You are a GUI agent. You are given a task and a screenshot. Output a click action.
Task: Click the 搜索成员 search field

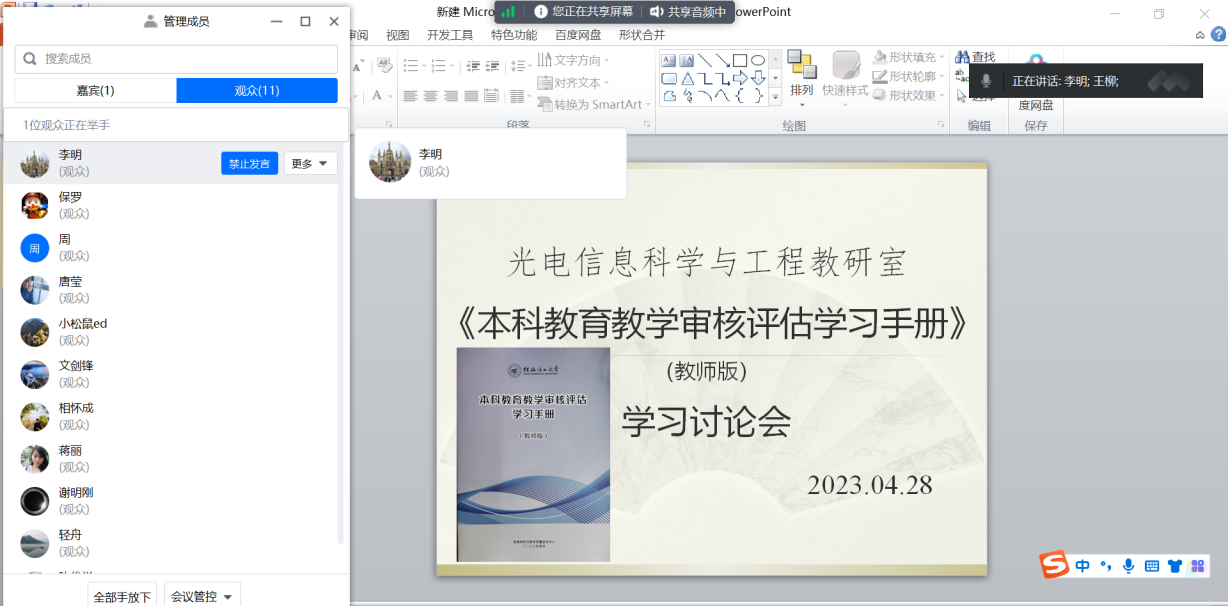click(176, 59)
